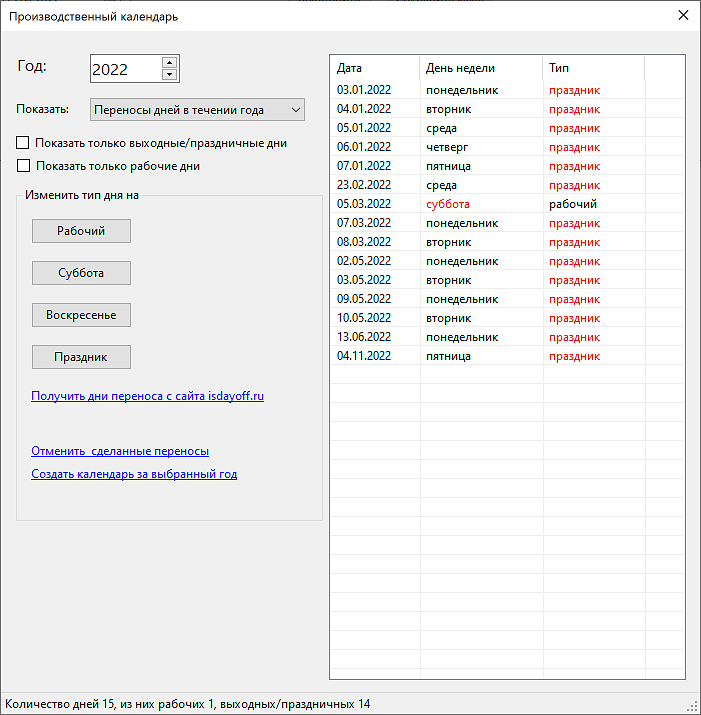The width and height of the screenshot is (701, 715).
Task: Click the year input field showing 2022
Action: coord(126,69)
